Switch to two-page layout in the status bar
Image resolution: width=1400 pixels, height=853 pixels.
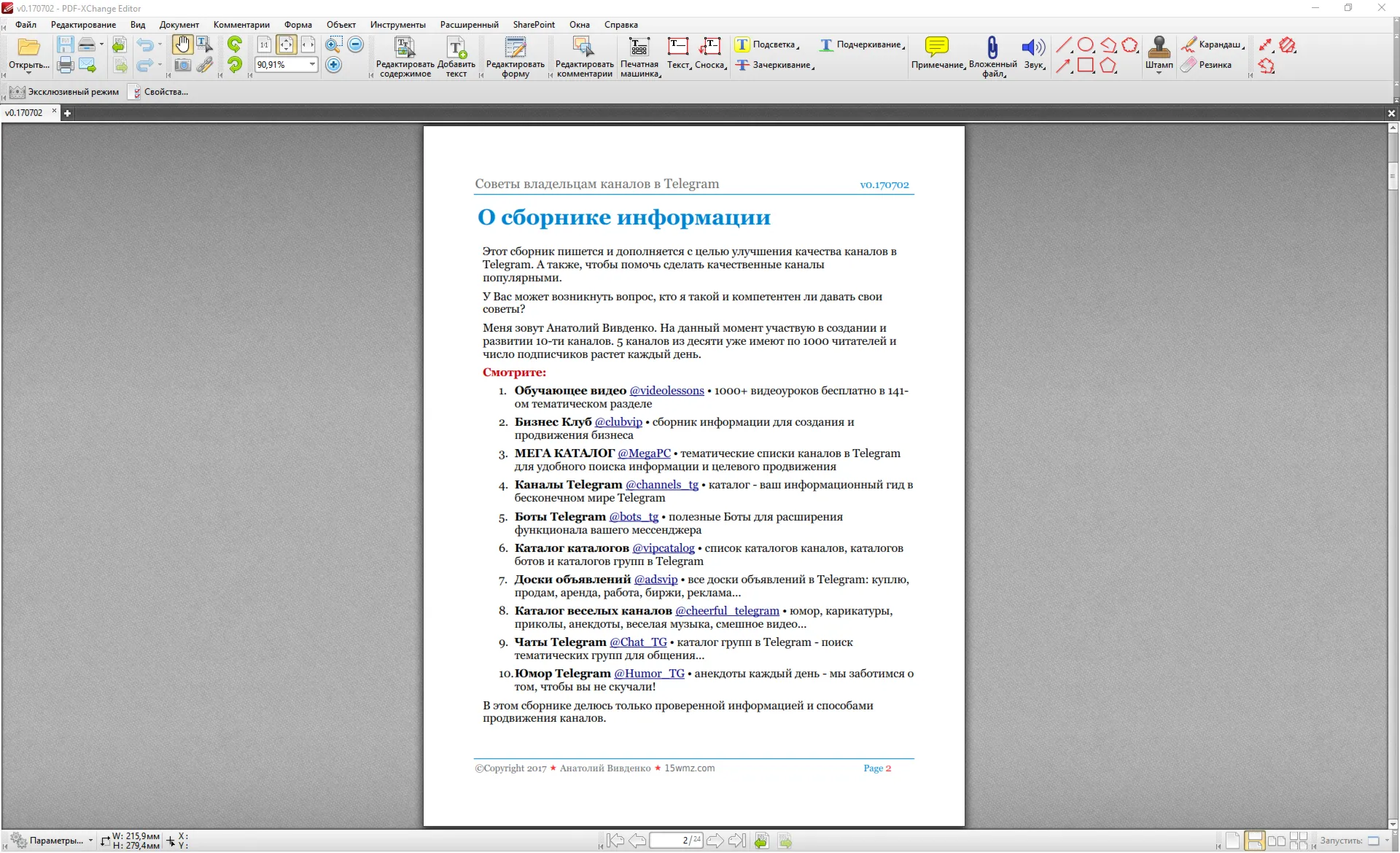[1276, 841]
